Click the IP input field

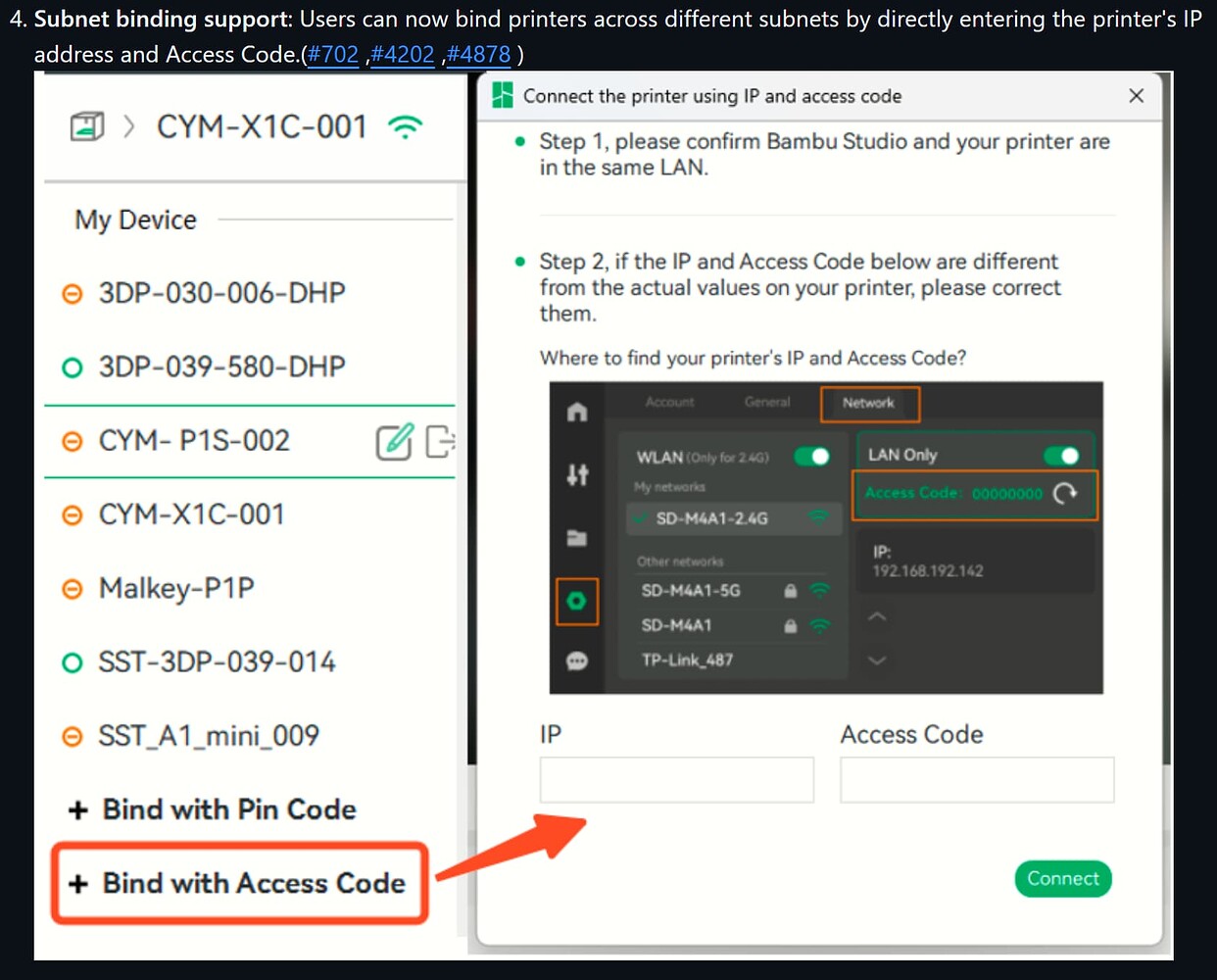(x=677, y=780)
